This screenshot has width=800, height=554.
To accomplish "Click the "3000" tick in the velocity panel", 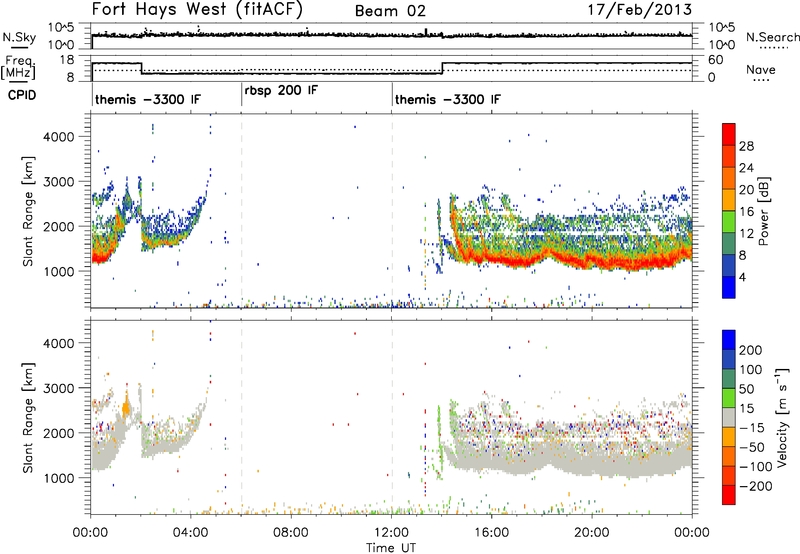I will [x=58, y=388].
